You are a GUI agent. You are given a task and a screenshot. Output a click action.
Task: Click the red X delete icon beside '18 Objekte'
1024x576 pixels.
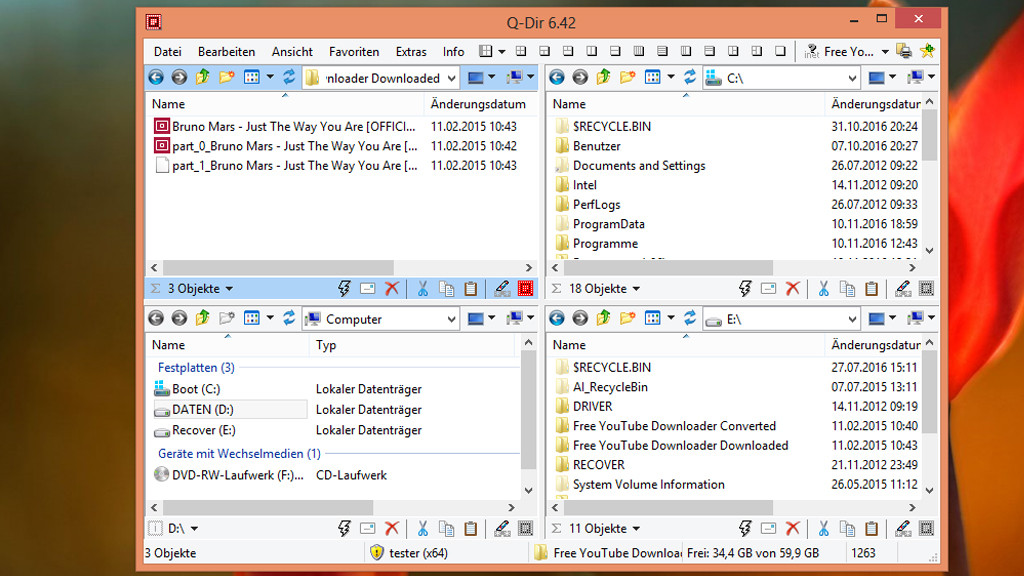click(x=793, y=289)
